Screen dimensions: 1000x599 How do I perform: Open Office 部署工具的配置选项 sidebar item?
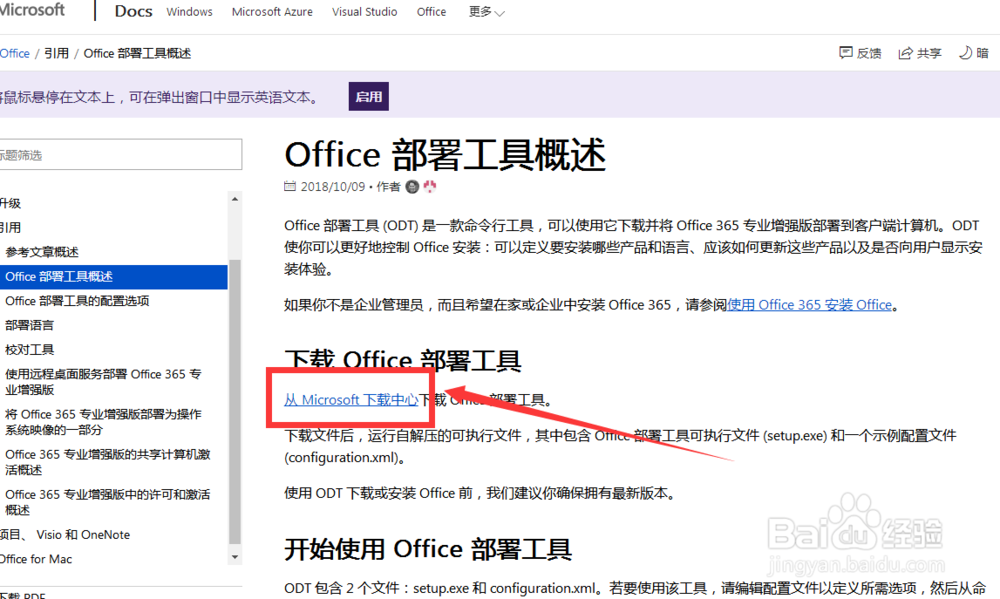point(77,300)
